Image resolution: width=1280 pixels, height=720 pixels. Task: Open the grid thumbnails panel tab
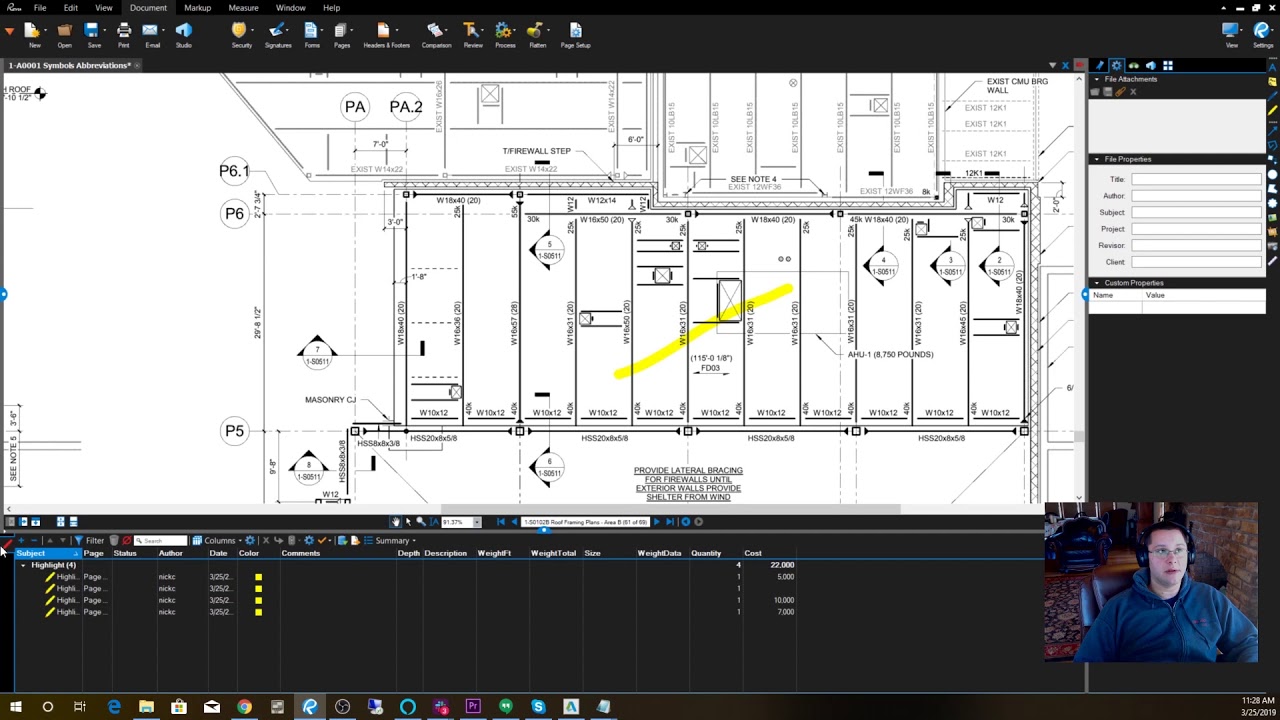(1167, 65)
